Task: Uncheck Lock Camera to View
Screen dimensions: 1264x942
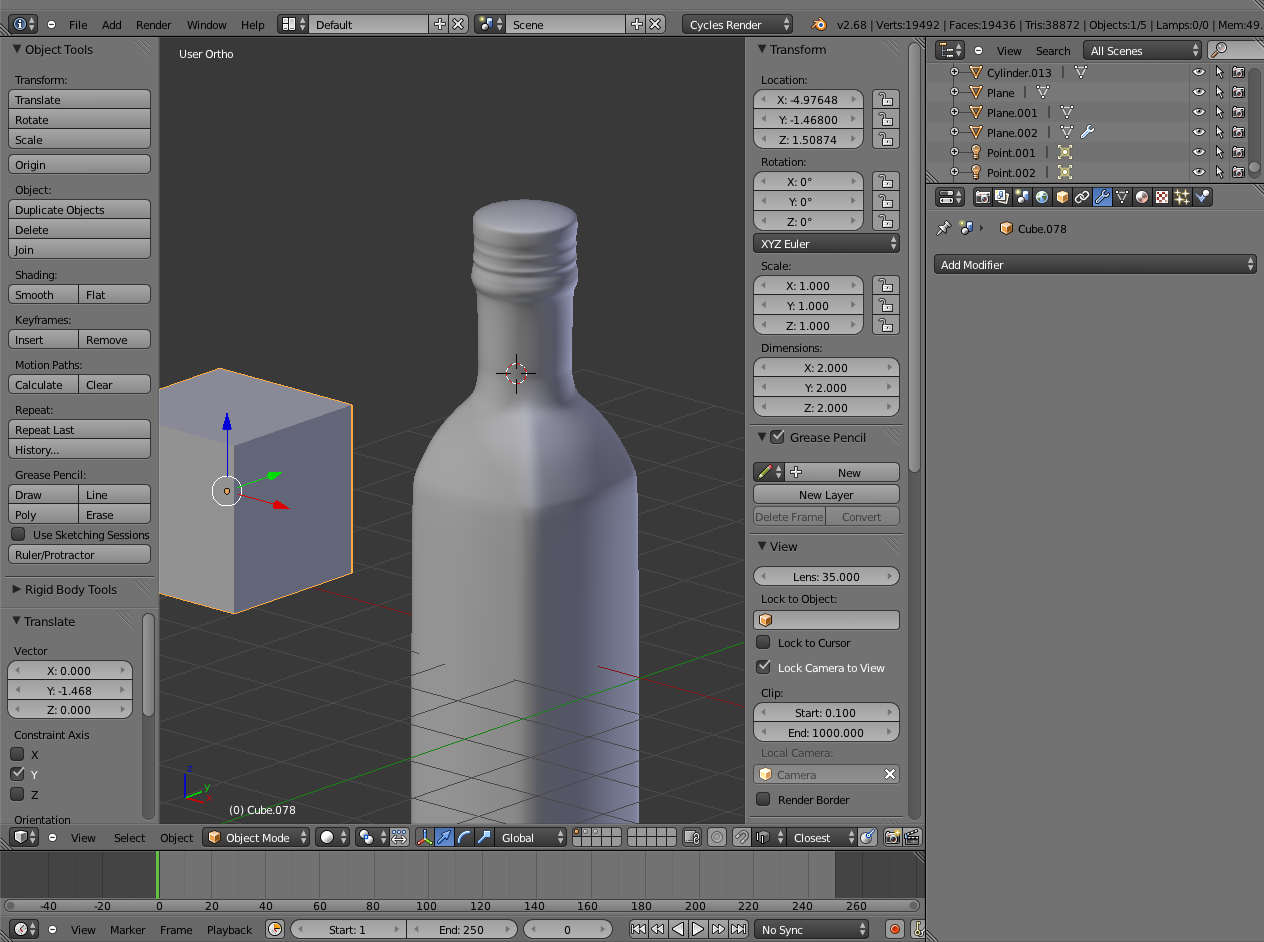Action: pos(763,667)
